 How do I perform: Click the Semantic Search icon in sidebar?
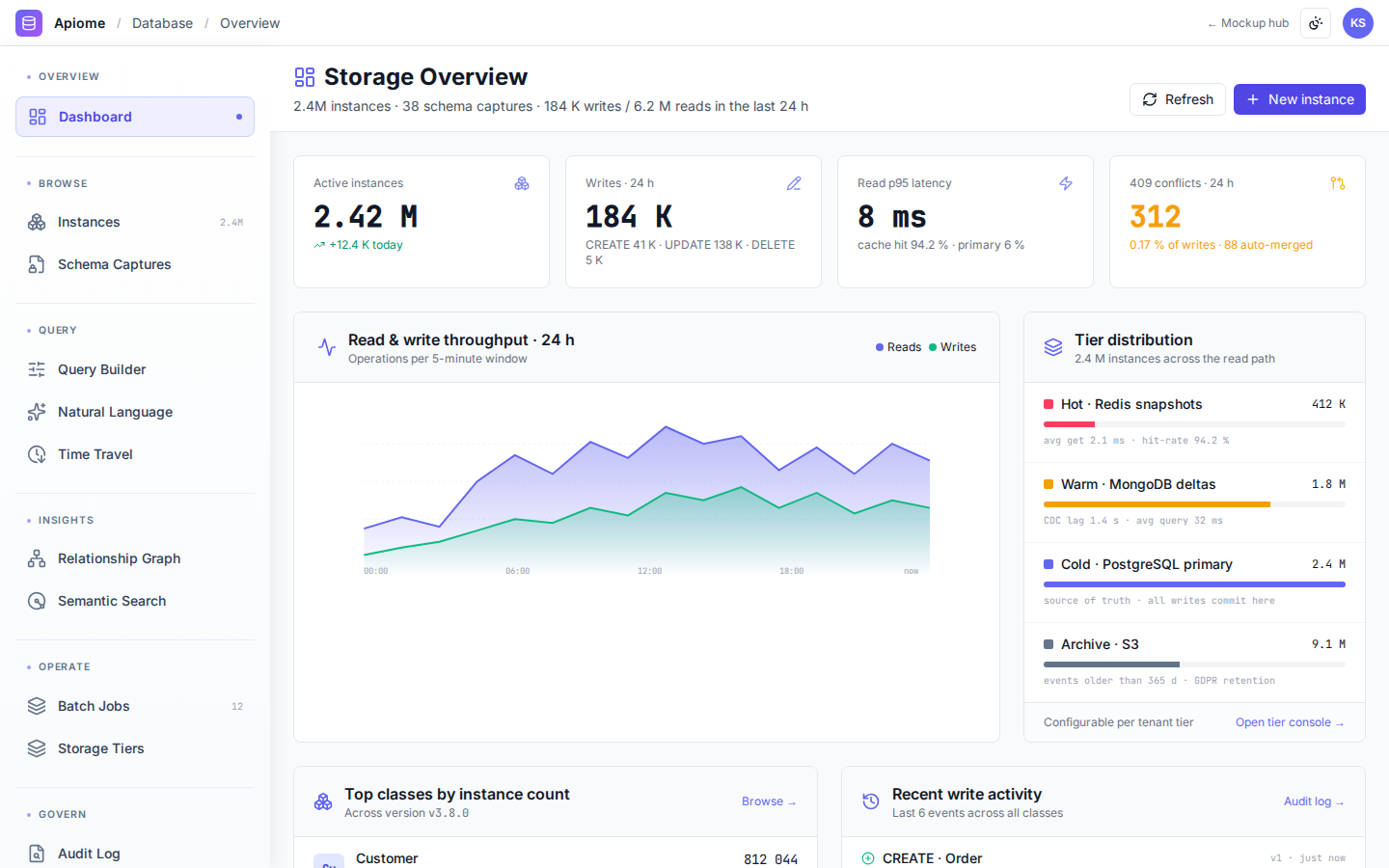coord(37,601)
